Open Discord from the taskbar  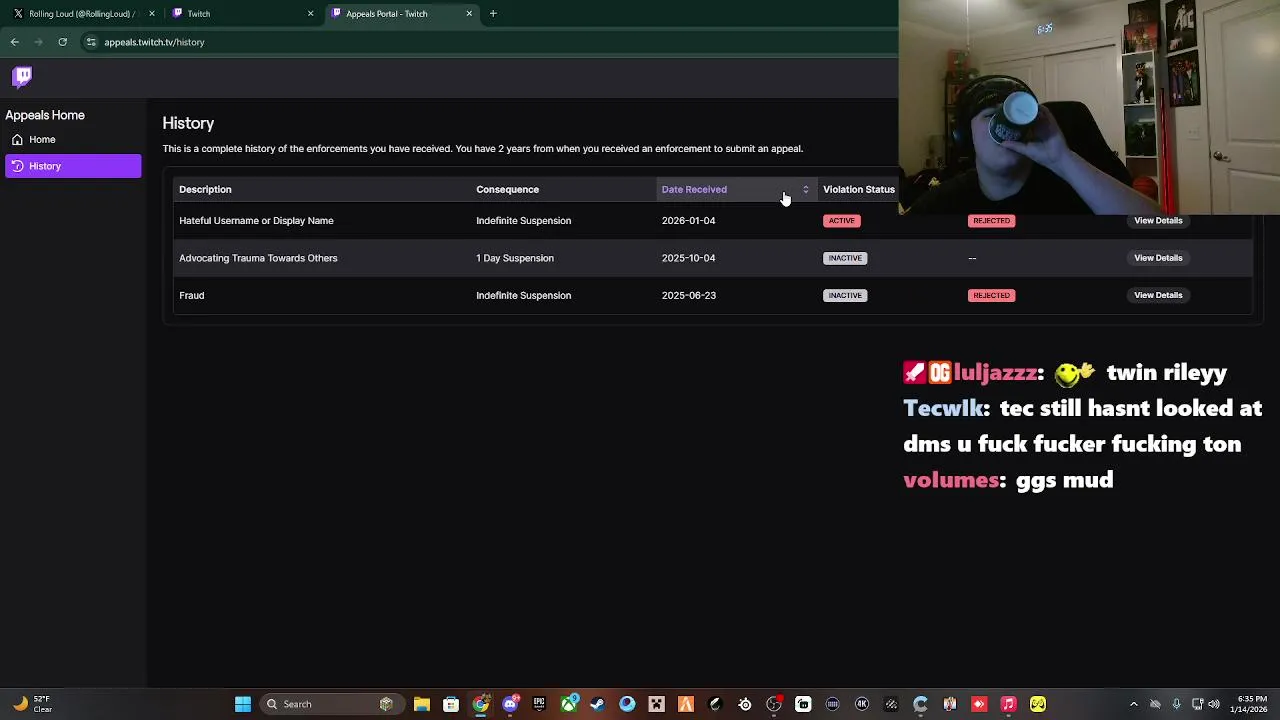[510, 704]
